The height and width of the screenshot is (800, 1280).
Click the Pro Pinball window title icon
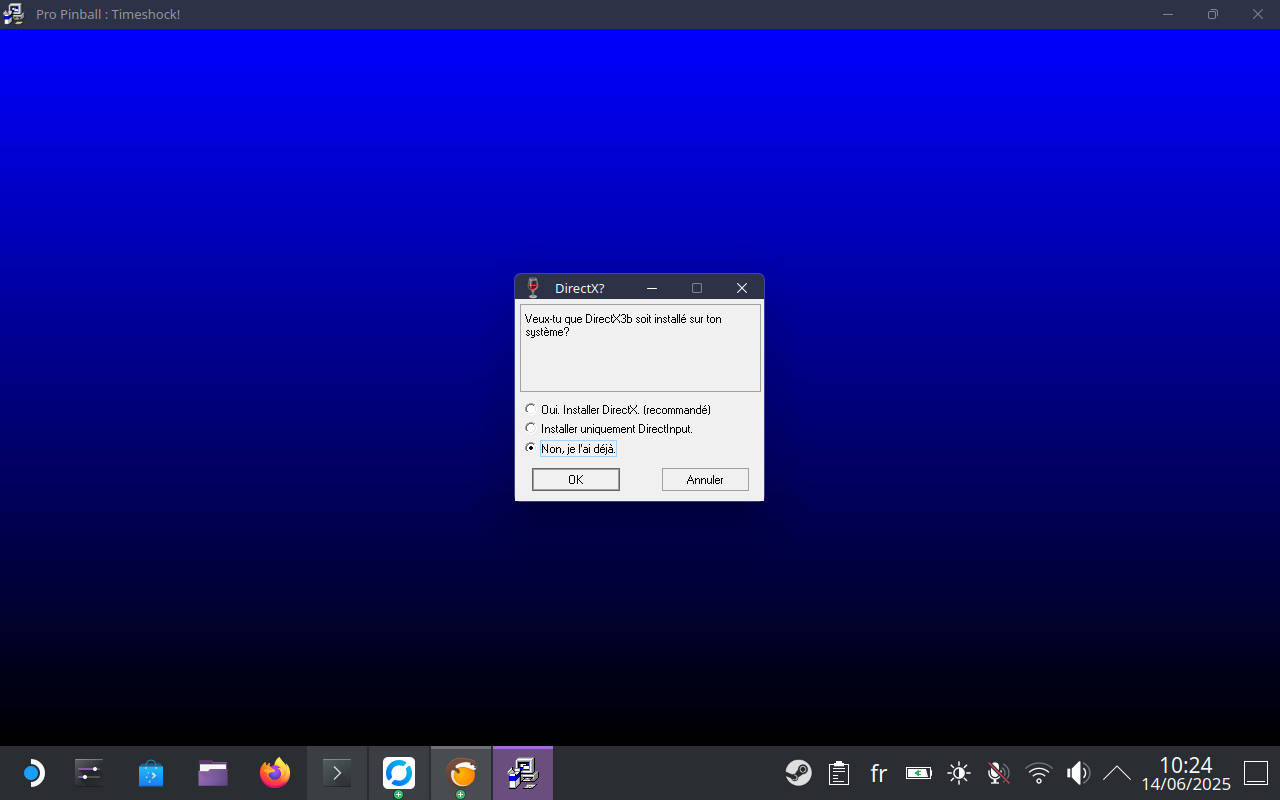(x=14, y=14)
